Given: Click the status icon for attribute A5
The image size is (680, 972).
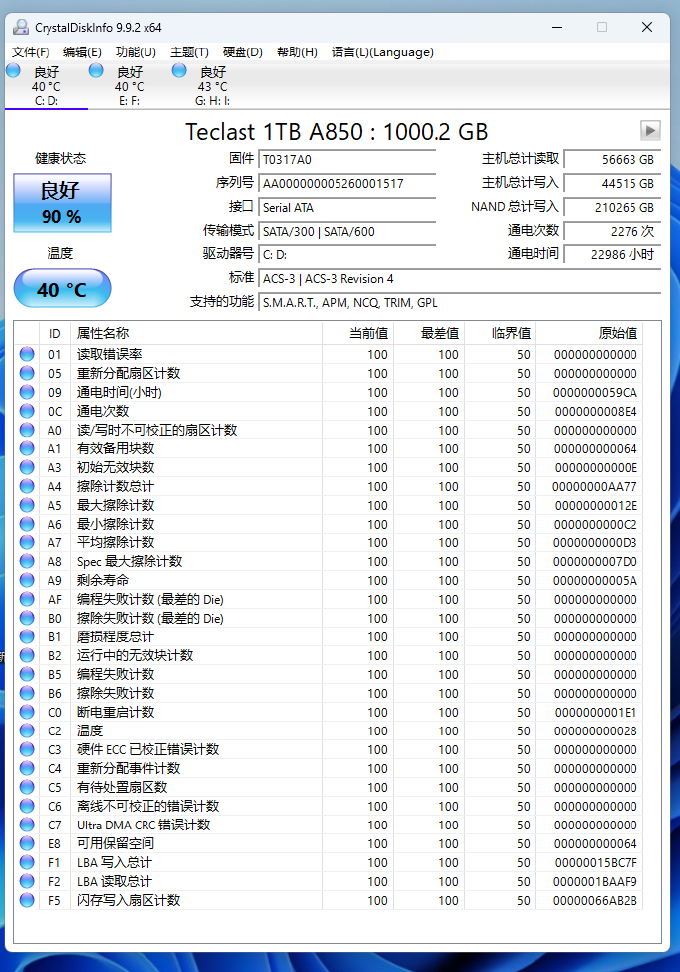Looking at the screenshot, I should (27, 505).
